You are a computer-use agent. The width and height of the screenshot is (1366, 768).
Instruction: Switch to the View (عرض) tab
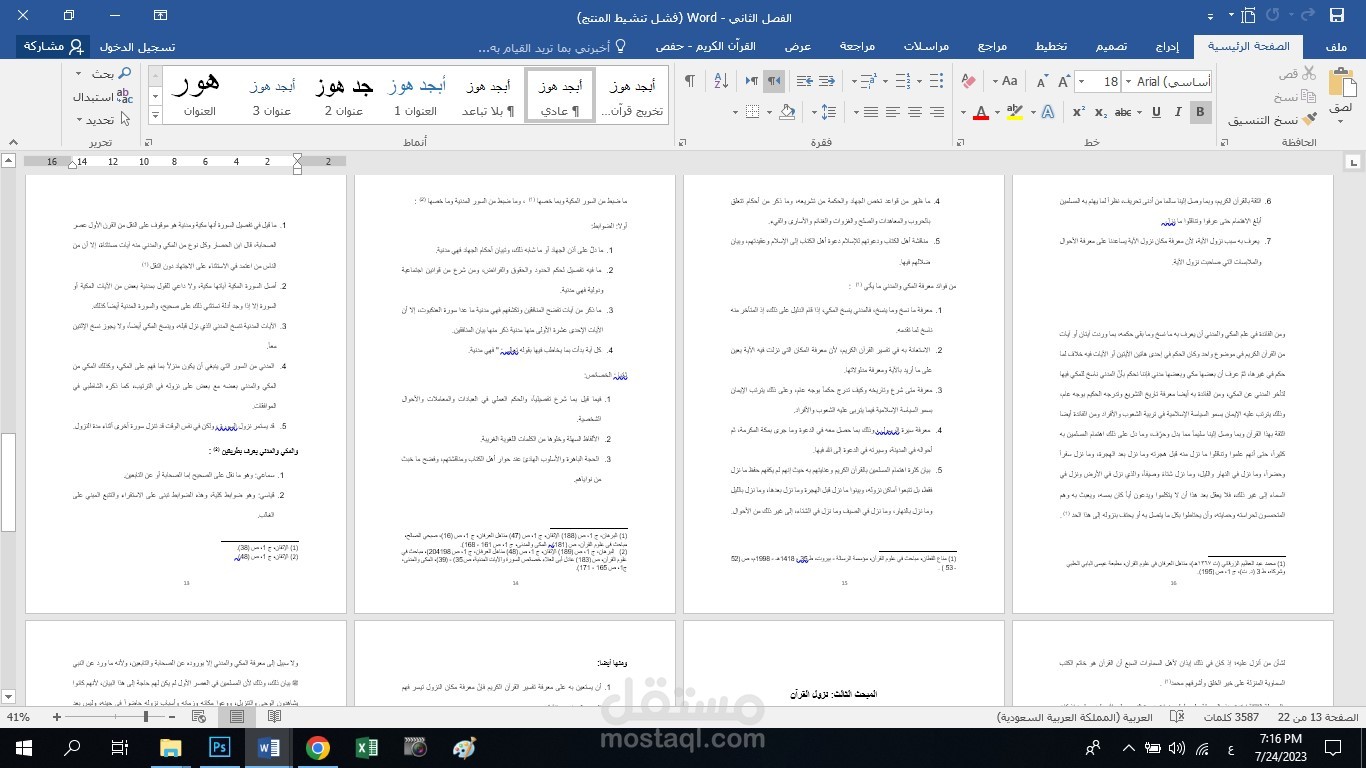pos(797,46)
